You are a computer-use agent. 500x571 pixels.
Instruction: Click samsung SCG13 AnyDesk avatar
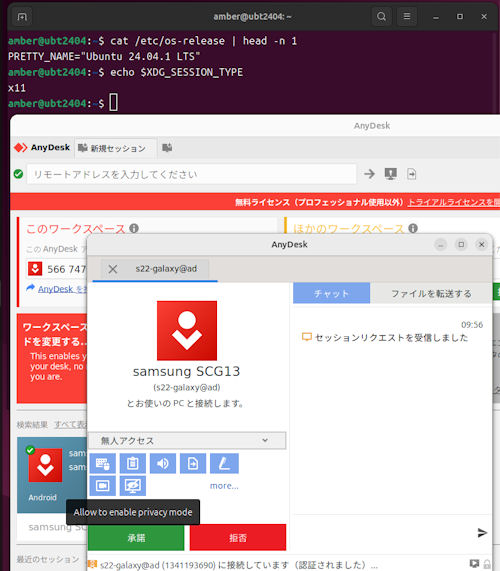187,331
